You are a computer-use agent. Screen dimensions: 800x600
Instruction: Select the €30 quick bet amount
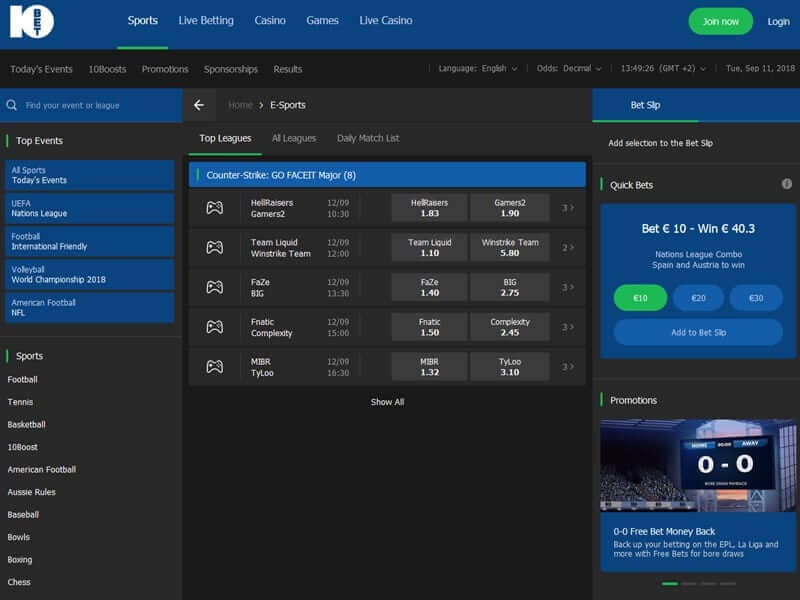tap(756, 298)
